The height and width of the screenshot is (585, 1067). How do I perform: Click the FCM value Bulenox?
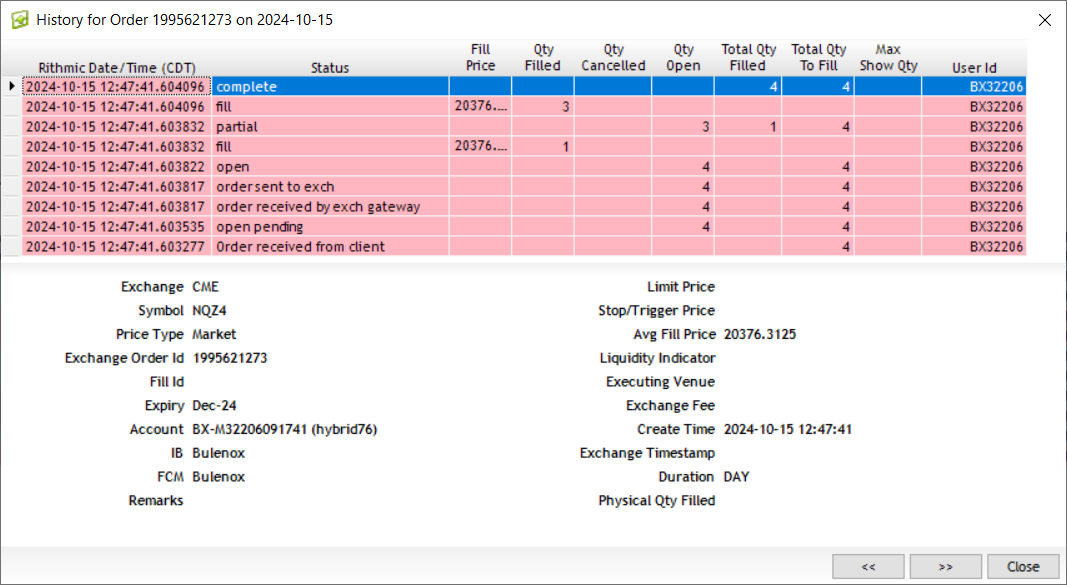(x=218, y=477)
